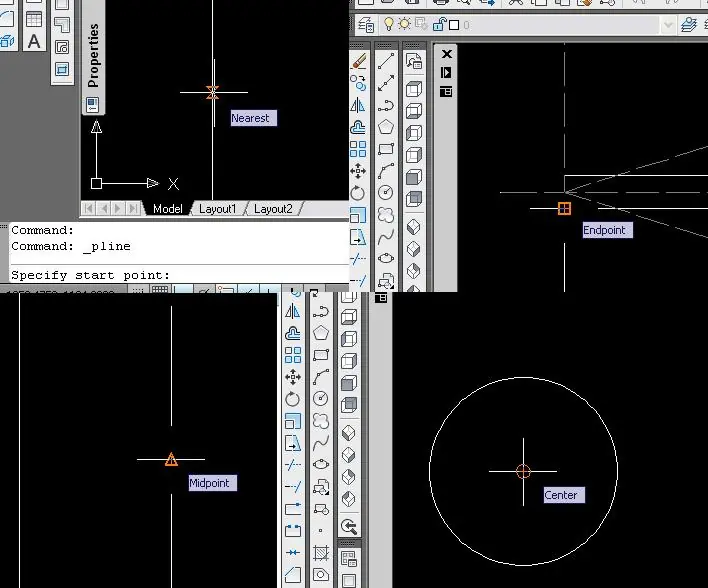This screenshot has width=708, height=588.
Task: Click the Center snap marker inside the circle
Action: pos(523,471)
